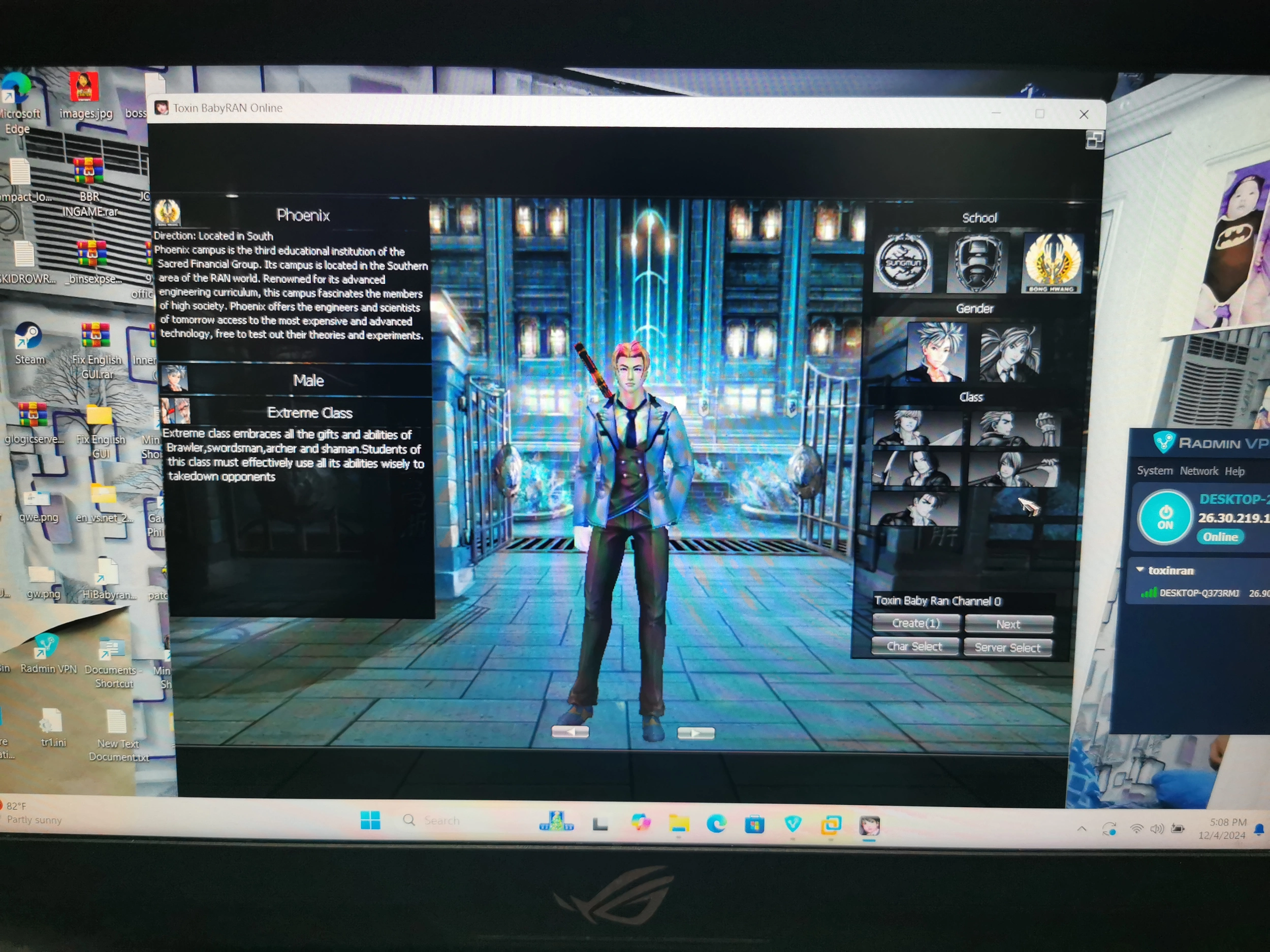Viewport: 1270px width, 952px height.
Task: Select DESKTOP-Q373RMJ peer in Radmin VPN
Action: [x=1199, y=593]
